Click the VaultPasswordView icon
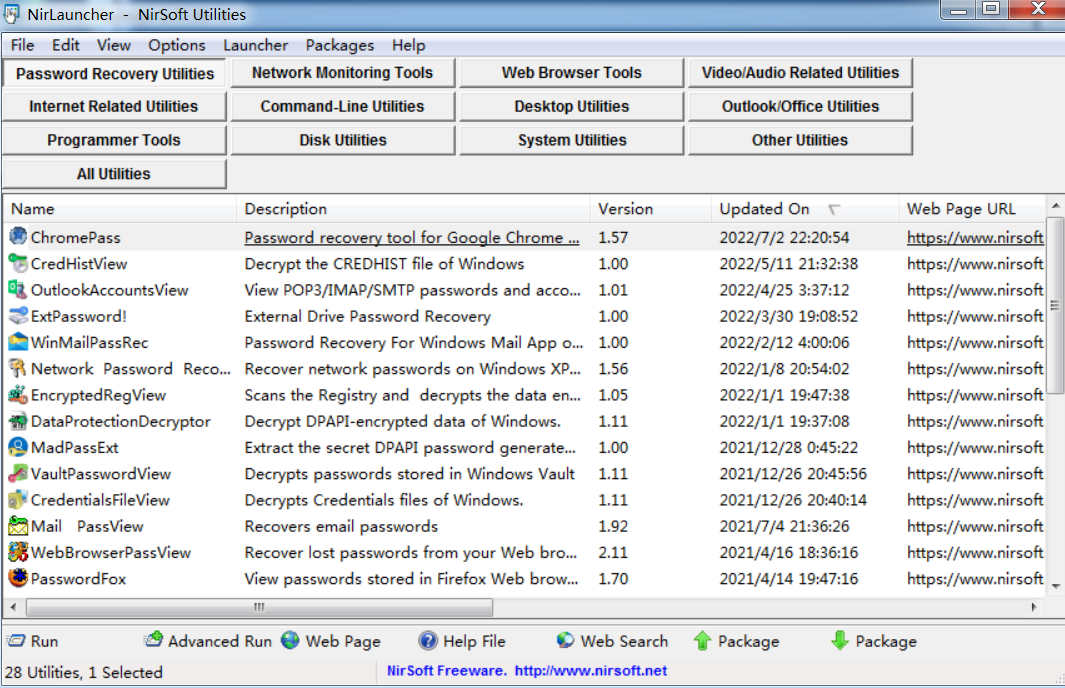The image size is (1065, 688). (18, 473)
